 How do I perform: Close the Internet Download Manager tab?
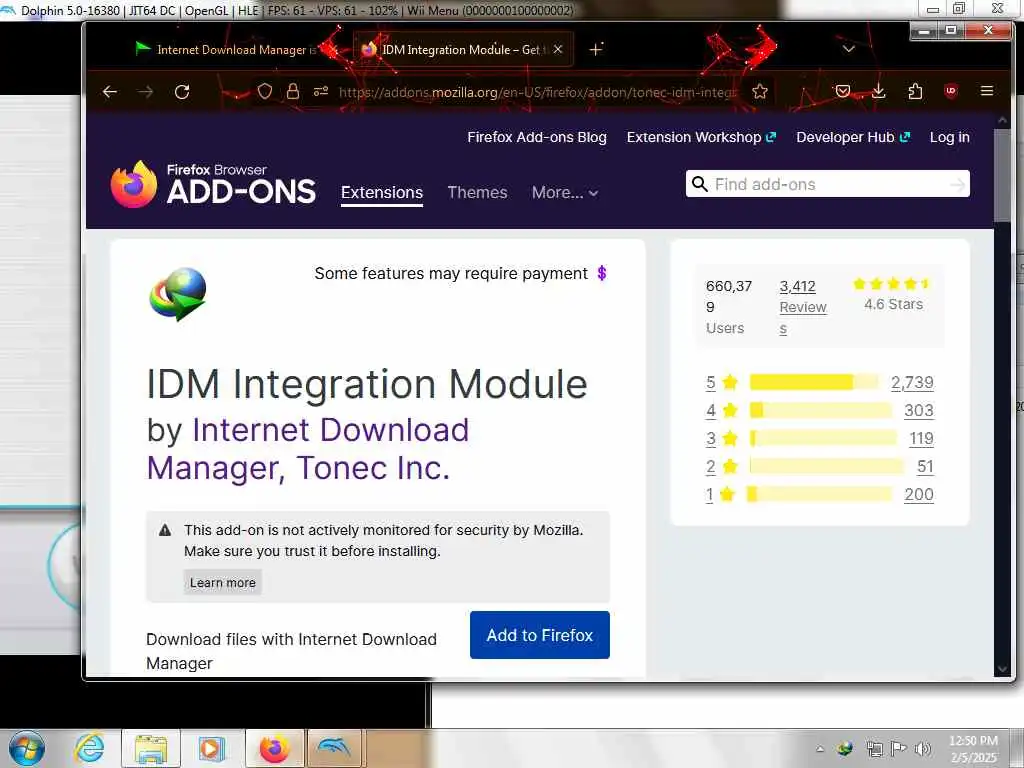click(x=332, y=50)
